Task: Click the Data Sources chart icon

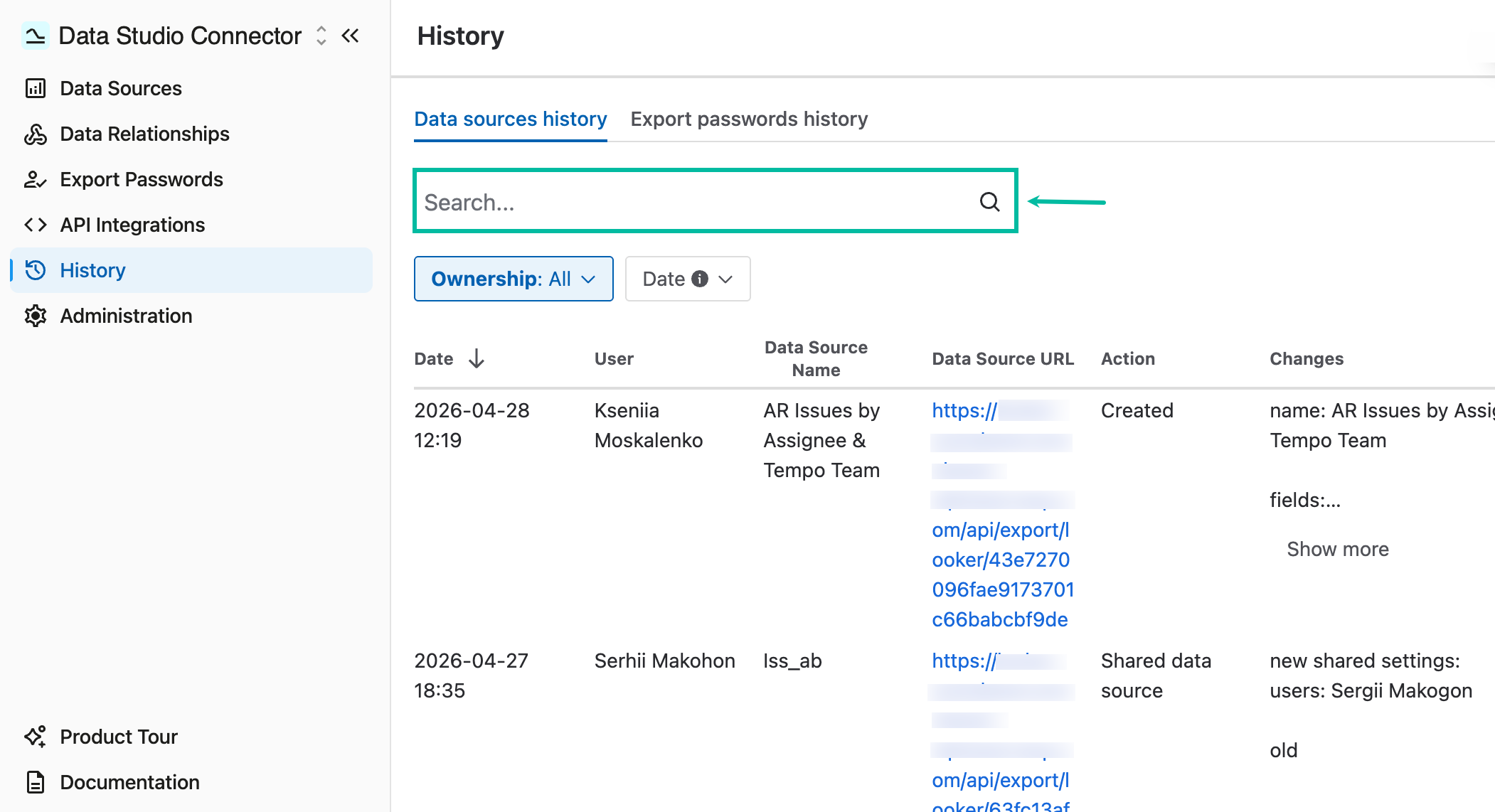Action: pyautogui.click(x=35, y=88)
